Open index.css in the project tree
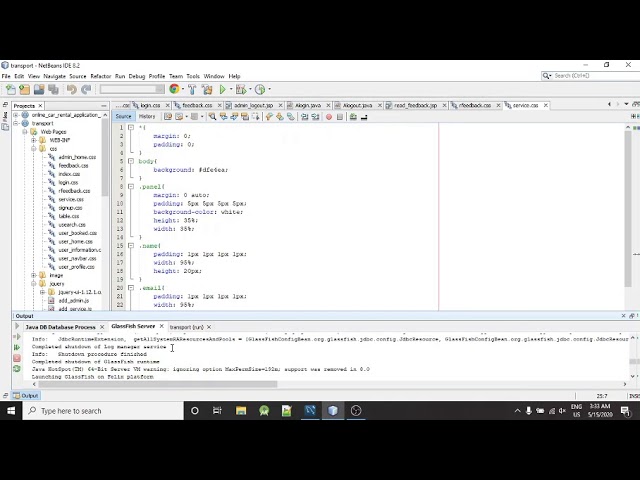 (69, 174)
